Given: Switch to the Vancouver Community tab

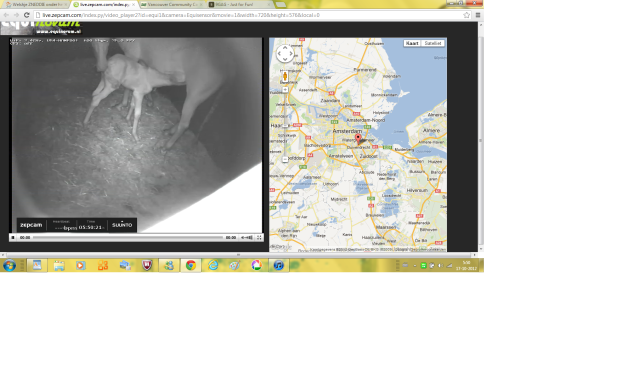Looking at the screenshot, I should click(172, 4).
